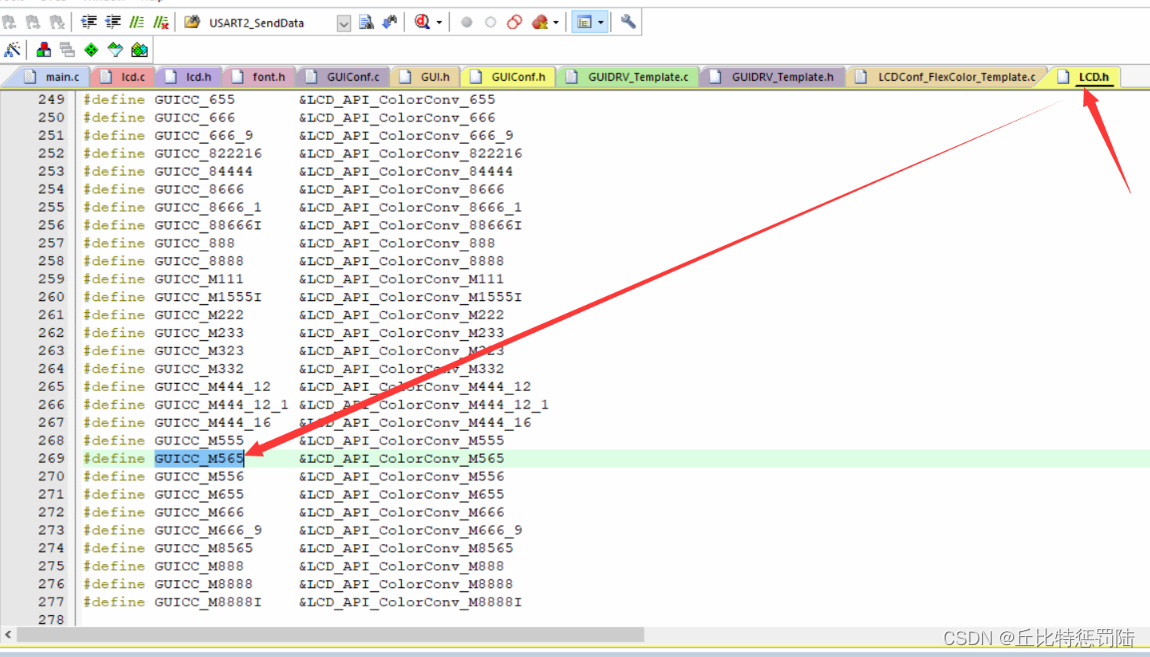Screen dimensions: 1150x657
Task: Go to next bookmark toolbar icon
Action: click(33, 23)
